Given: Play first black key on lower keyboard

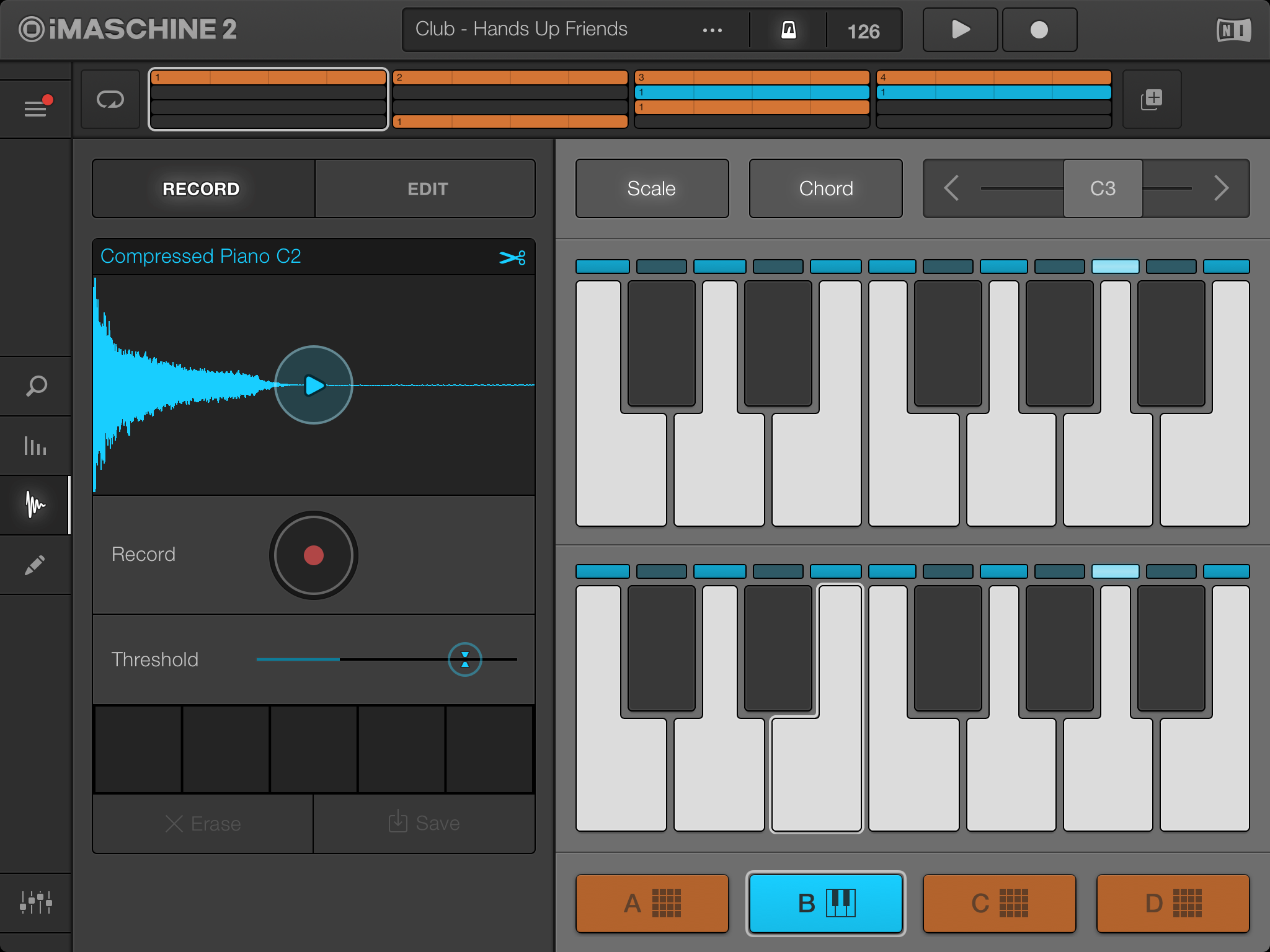Looking at the screenshot, I should click(662, 648).
